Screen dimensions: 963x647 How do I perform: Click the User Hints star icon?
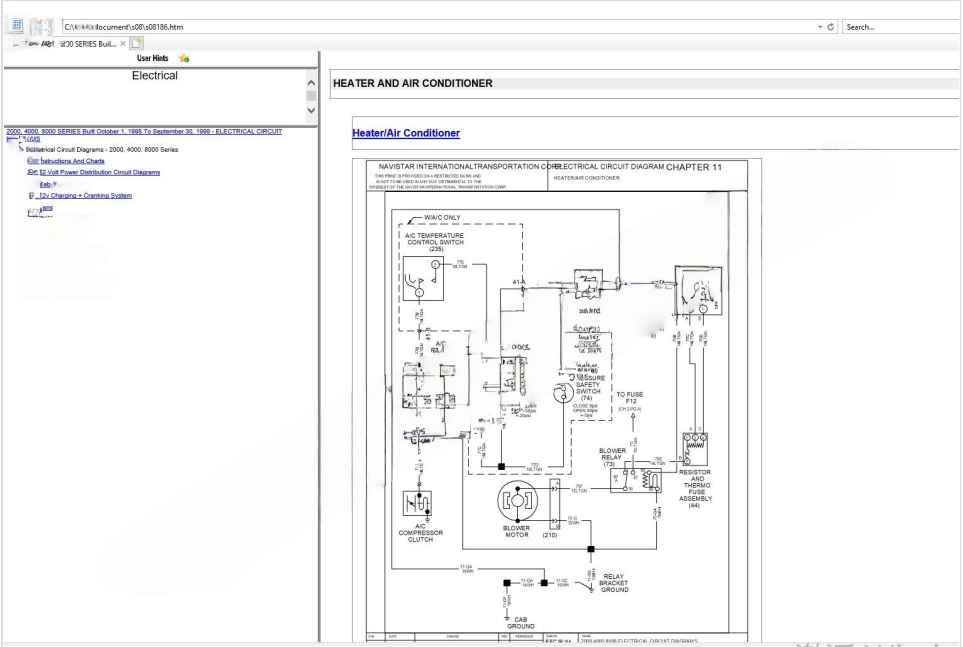click(184, 59)
